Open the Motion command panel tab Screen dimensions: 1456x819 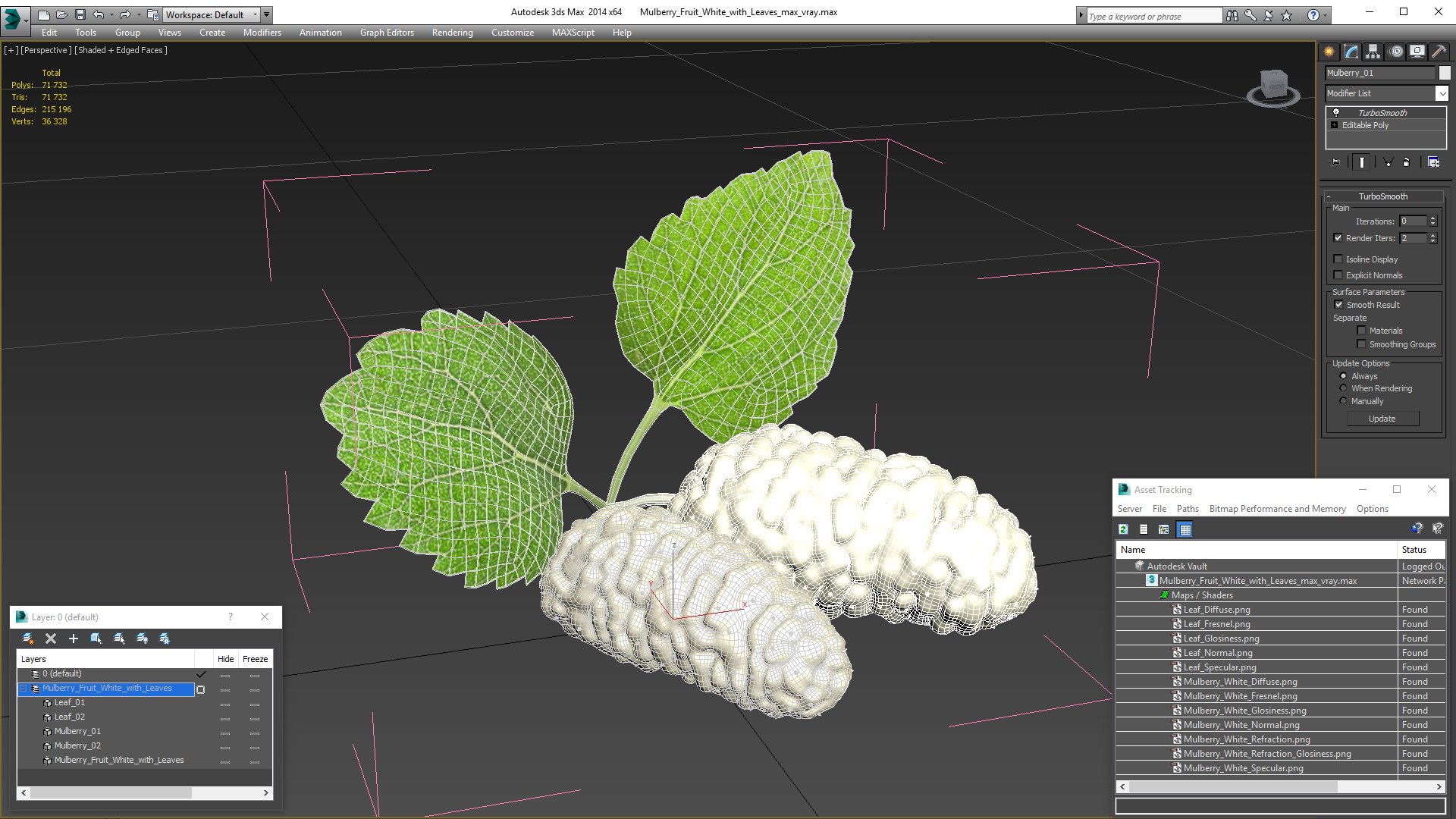pos(1396,52)
